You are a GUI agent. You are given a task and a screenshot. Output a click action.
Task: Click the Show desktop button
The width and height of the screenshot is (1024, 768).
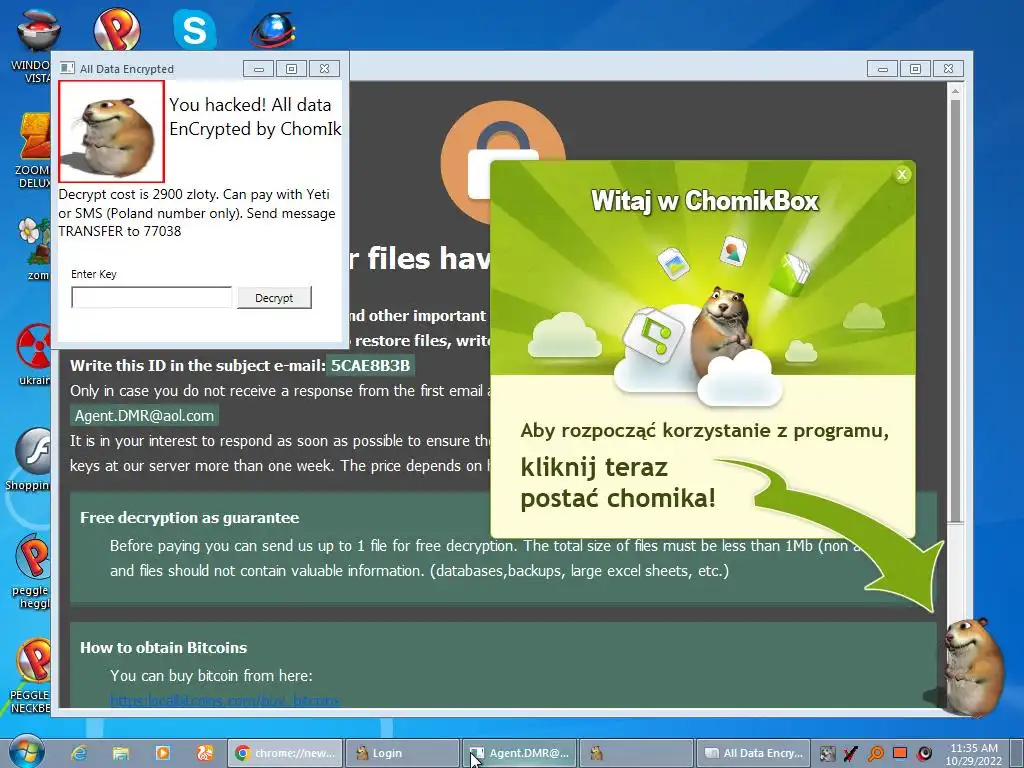tap(1017, 754)
